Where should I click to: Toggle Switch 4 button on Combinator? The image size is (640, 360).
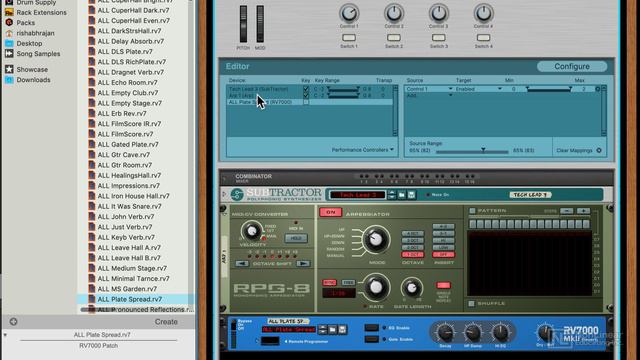click(484, 38)
